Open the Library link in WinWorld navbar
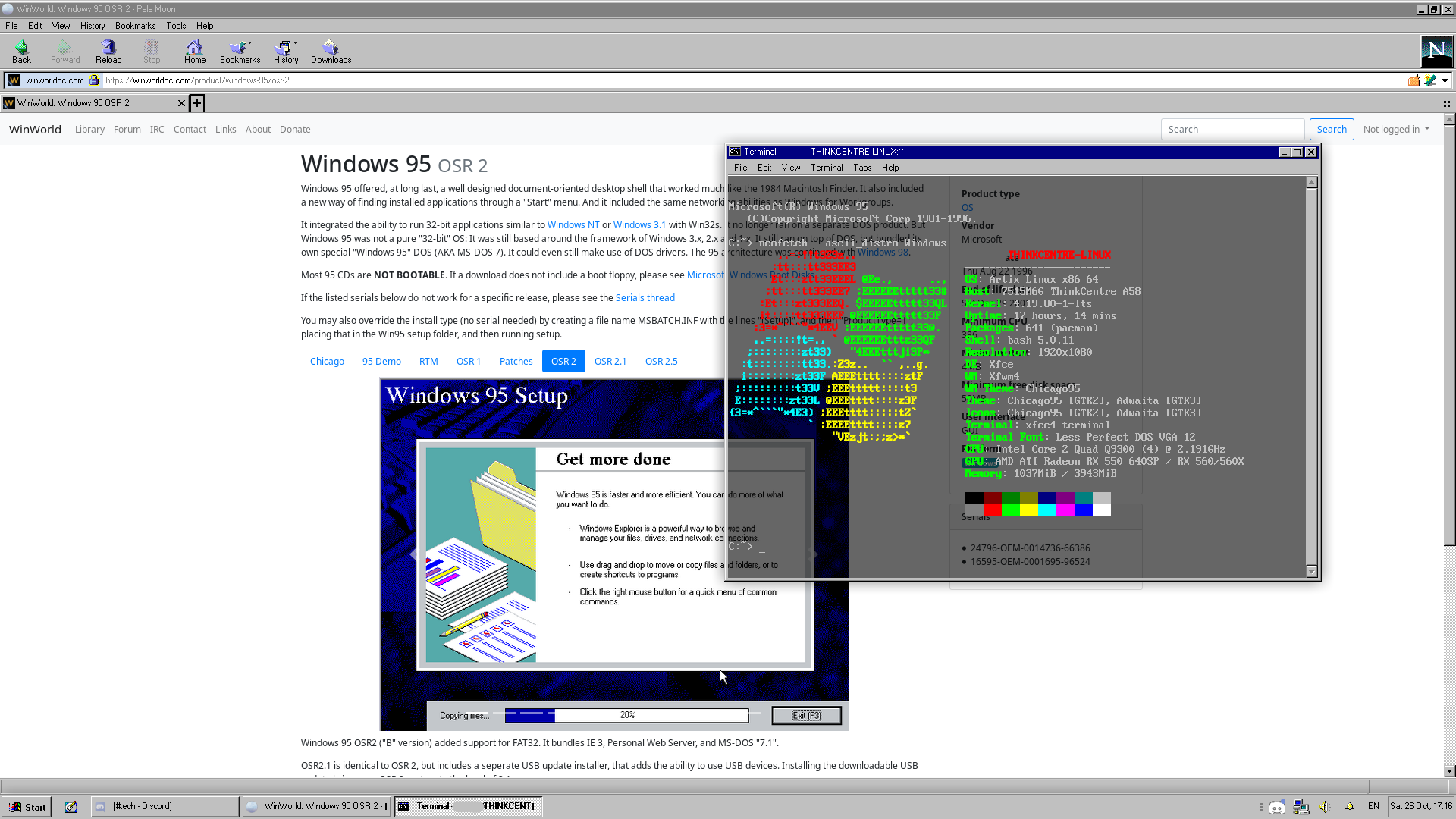1456x819 pixels. pos(89,130)
